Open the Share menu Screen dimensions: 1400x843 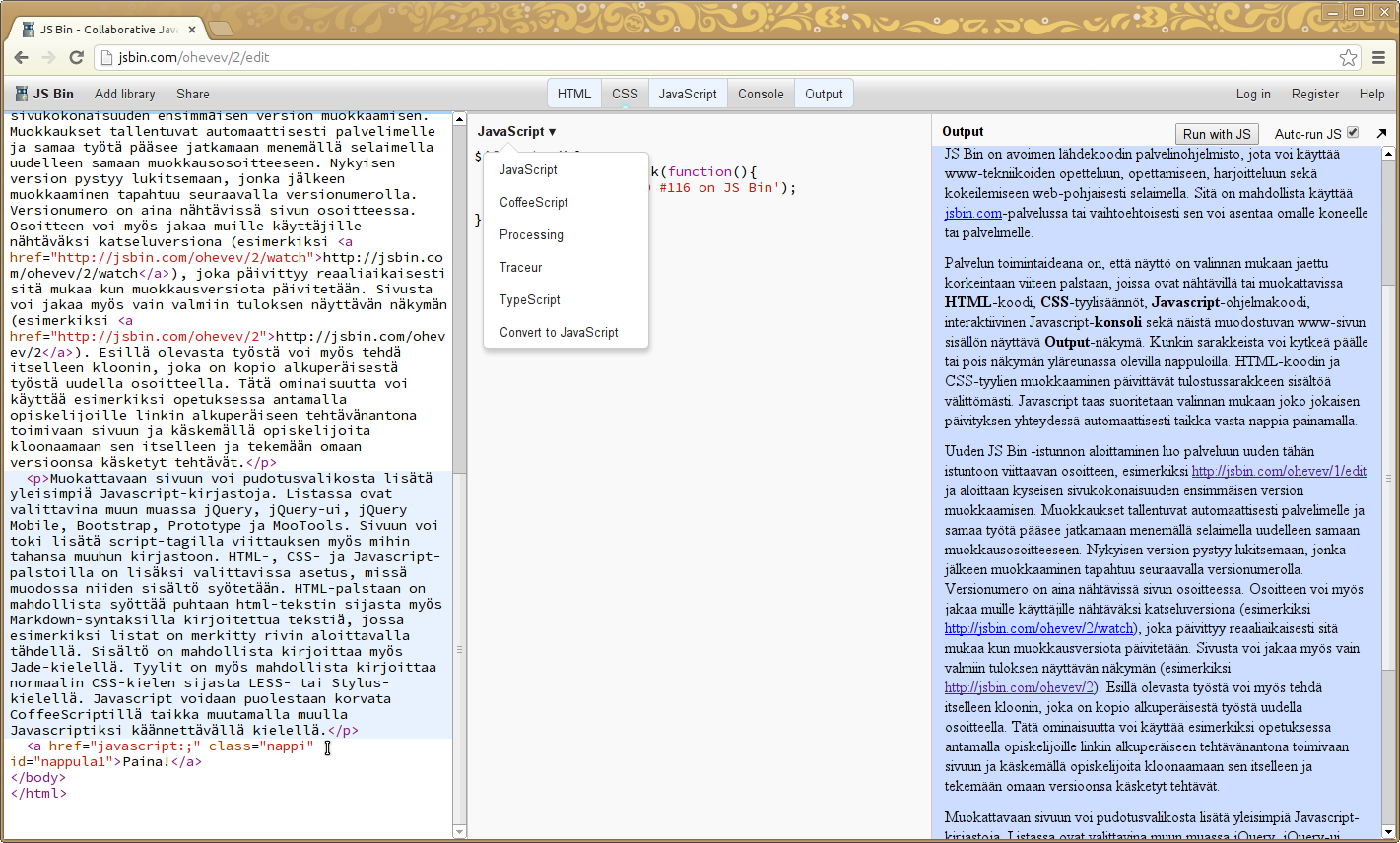pyautogui.click(x=193, y=94)
